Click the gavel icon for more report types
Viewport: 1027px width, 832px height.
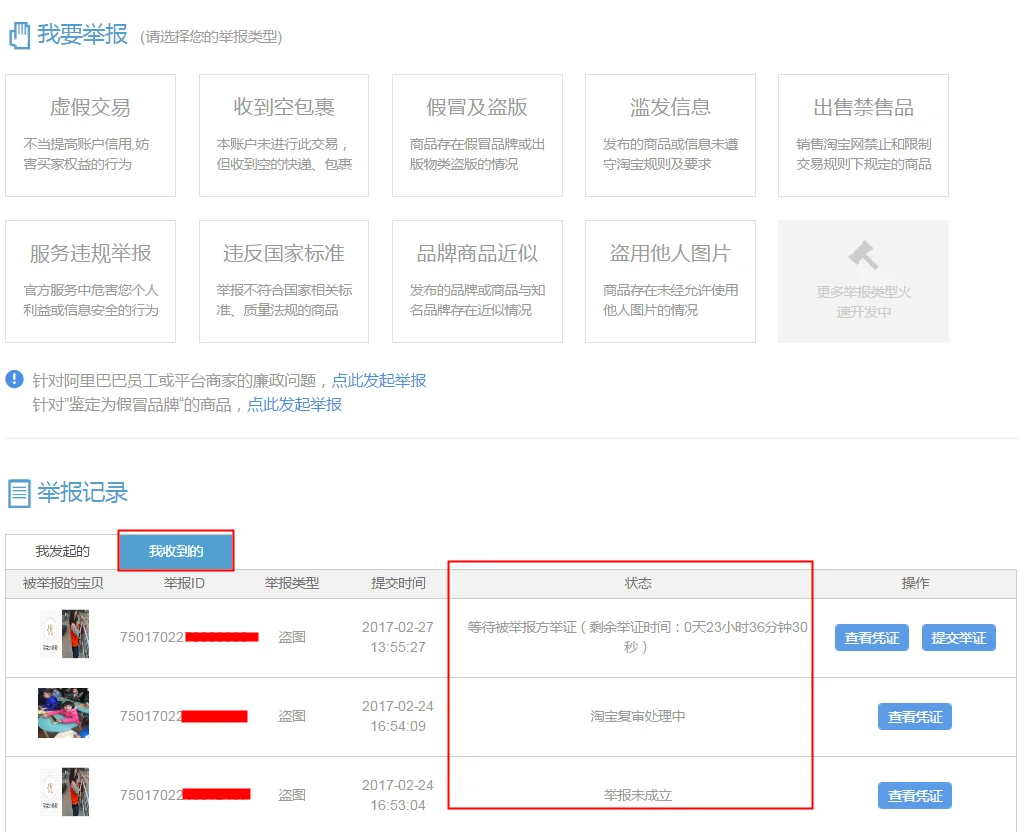863,256
